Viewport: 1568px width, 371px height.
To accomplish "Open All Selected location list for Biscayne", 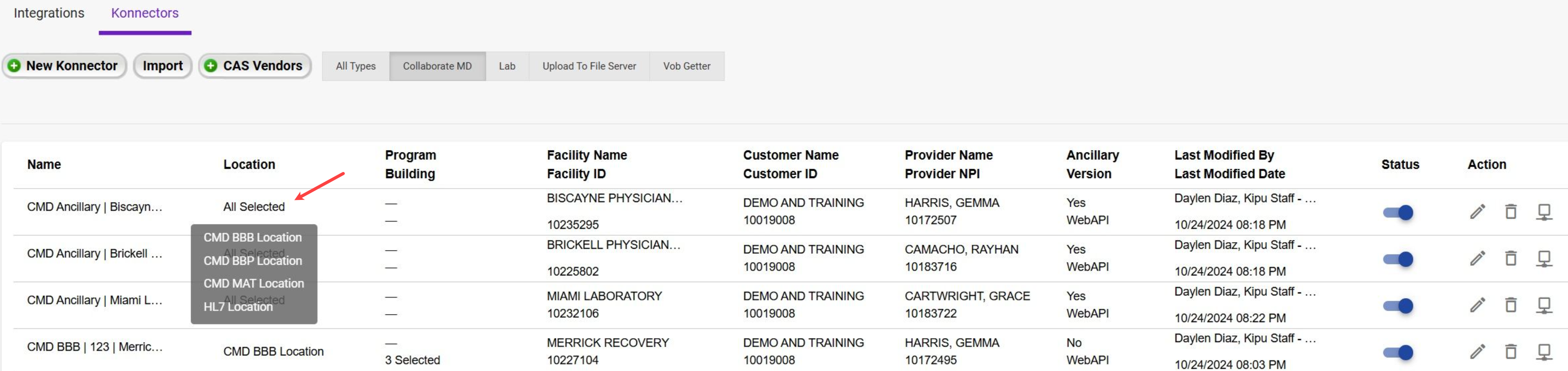I will coord(254,207).
